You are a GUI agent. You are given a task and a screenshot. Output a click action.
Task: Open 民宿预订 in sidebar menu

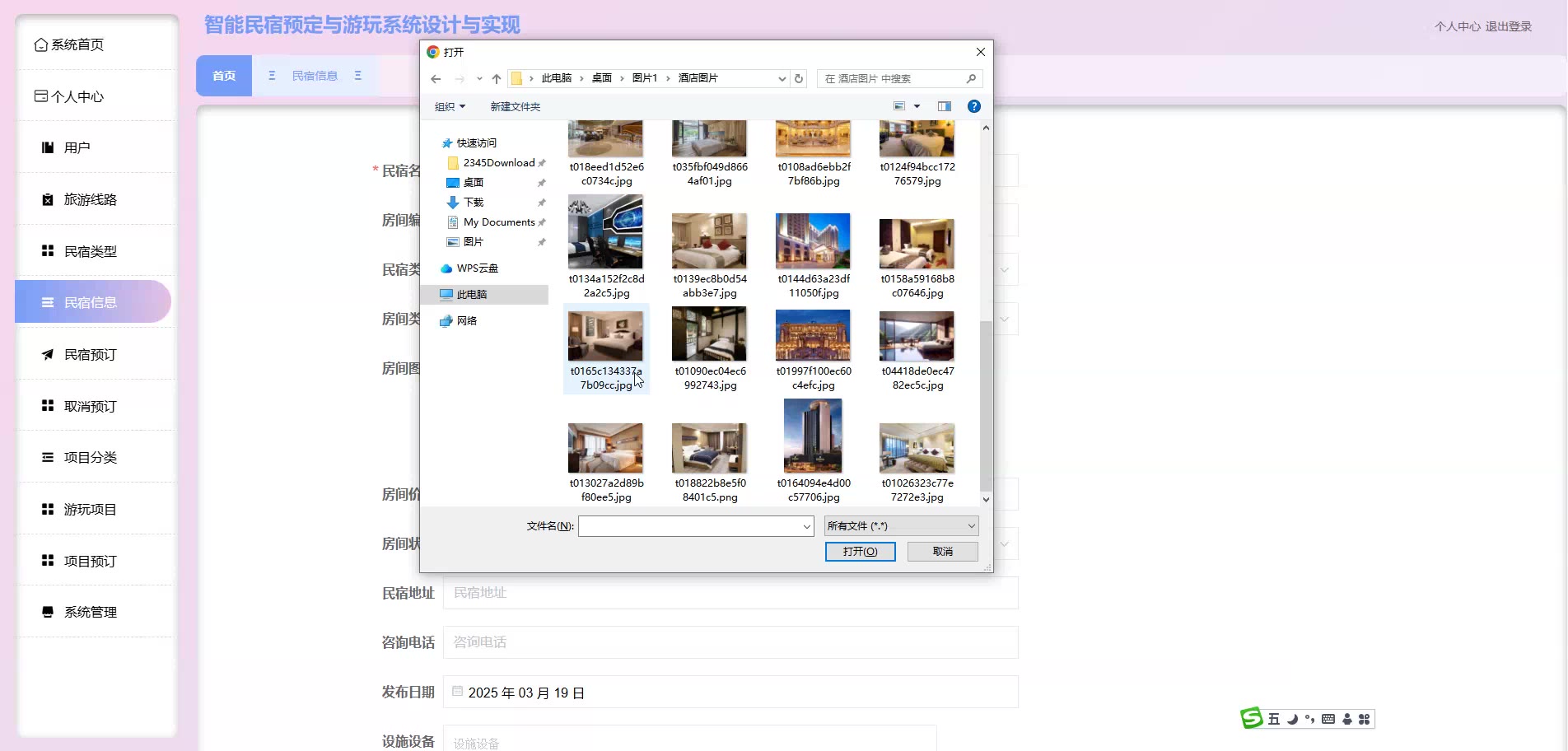(x=91, y=355)
